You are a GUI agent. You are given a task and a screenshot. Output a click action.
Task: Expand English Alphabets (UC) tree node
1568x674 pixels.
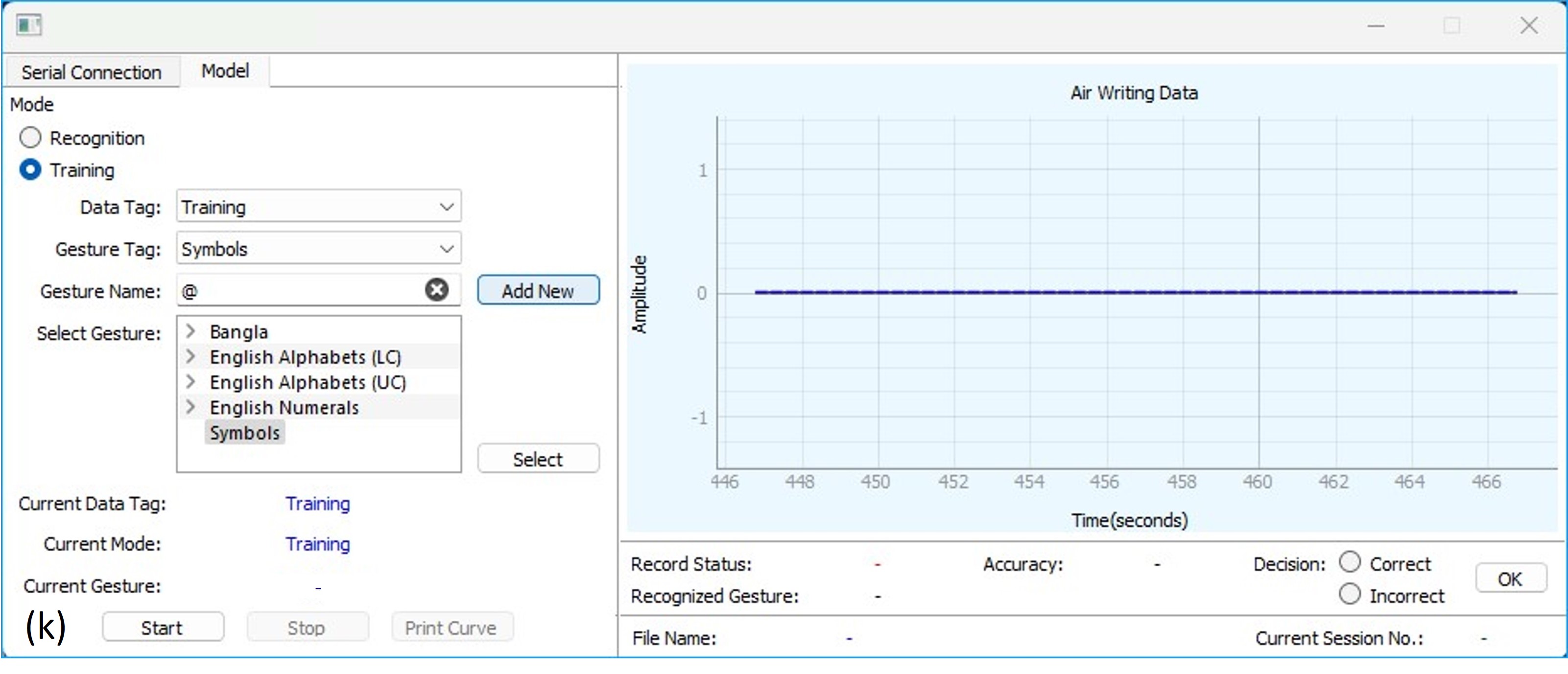[x=190, y=381]
